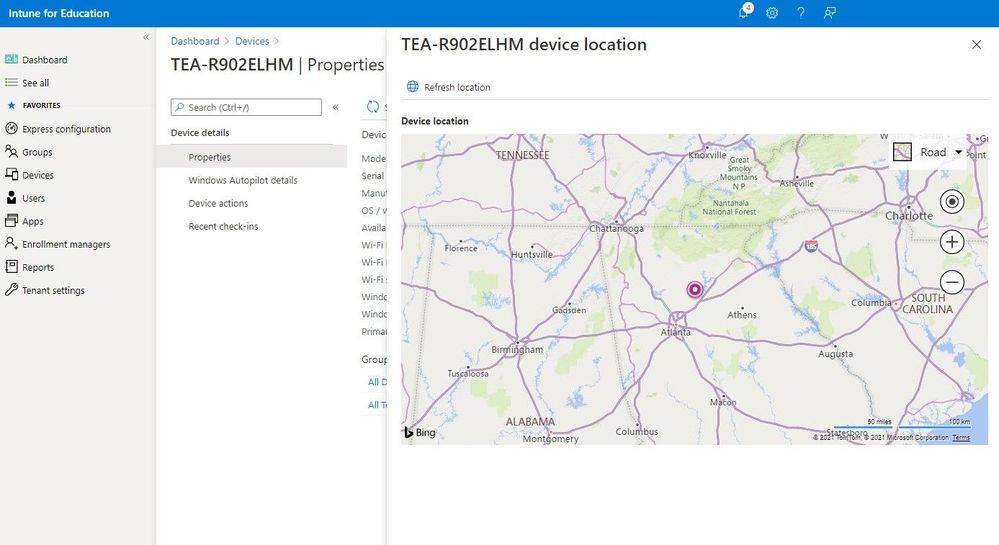The image size is (999, 545).
Task: Open the settings gear icon
Action: (x=772, y=13)
